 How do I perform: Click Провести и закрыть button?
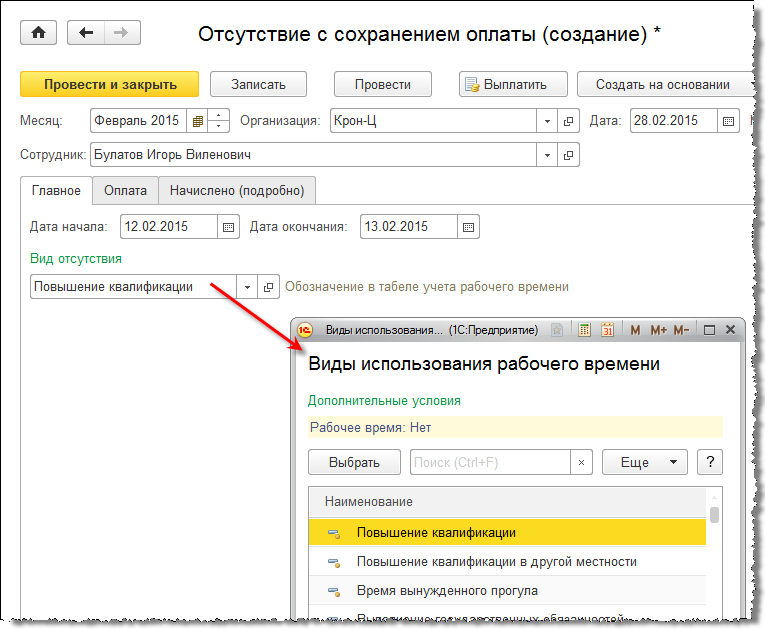click(110, 85)
